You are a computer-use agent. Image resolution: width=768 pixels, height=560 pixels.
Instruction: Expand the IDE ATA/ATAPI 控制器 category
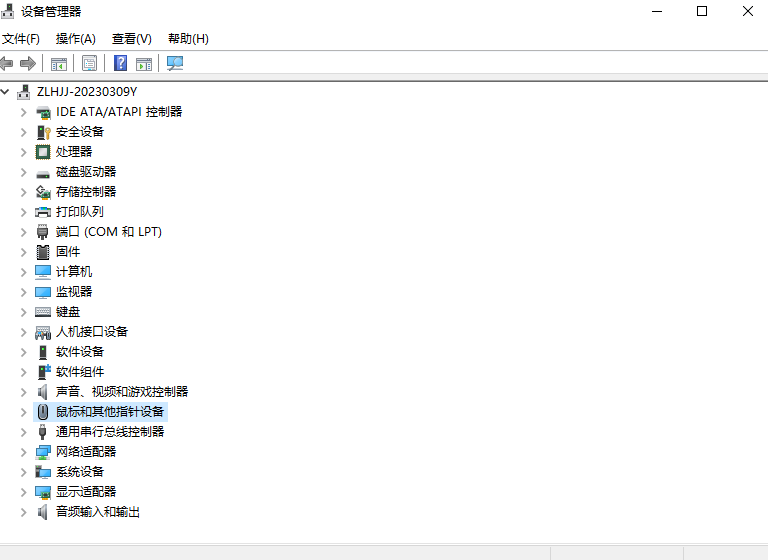23,112
